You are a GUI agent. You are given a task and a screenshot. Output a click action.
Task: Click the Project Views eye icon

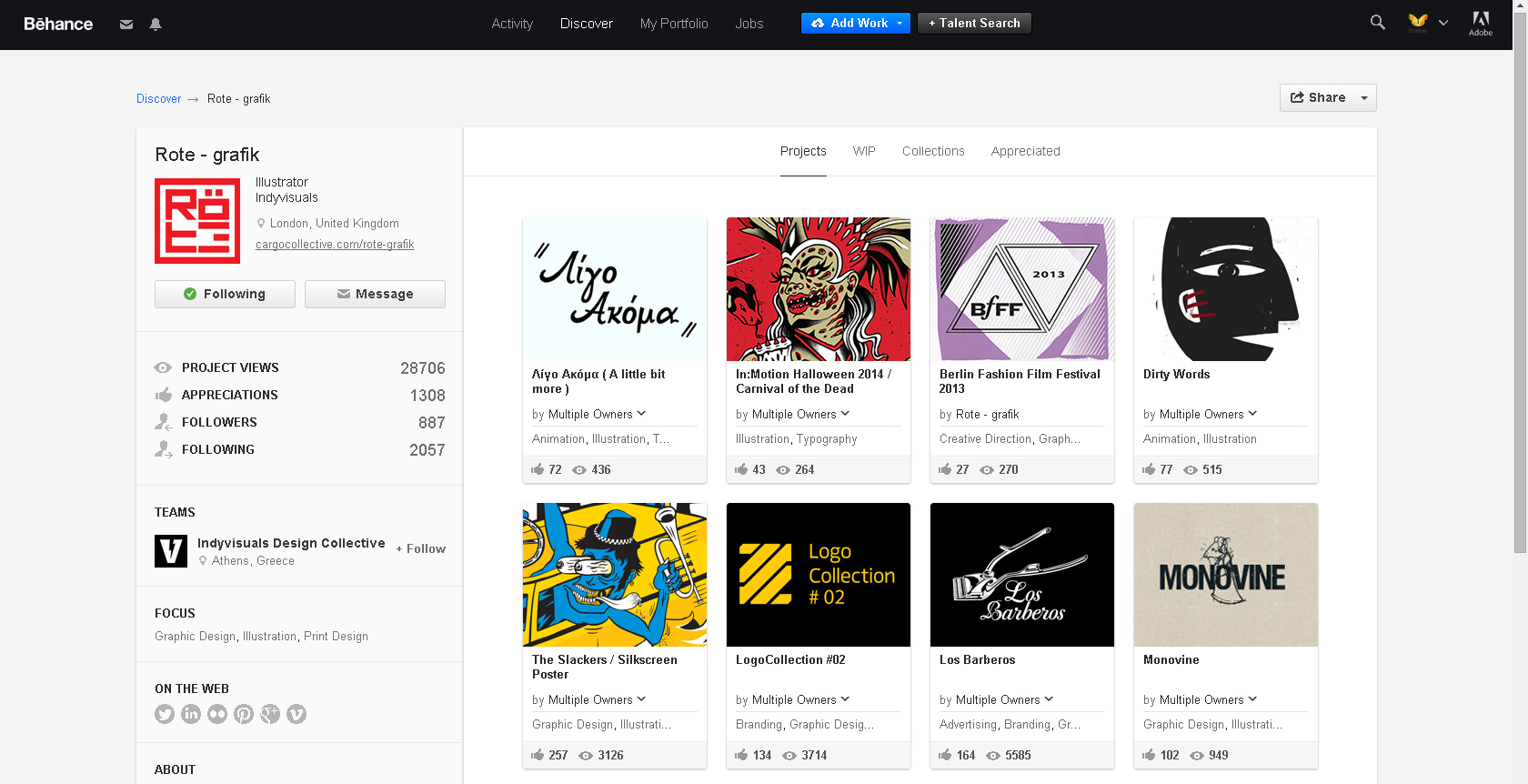(x=163, y=367)
